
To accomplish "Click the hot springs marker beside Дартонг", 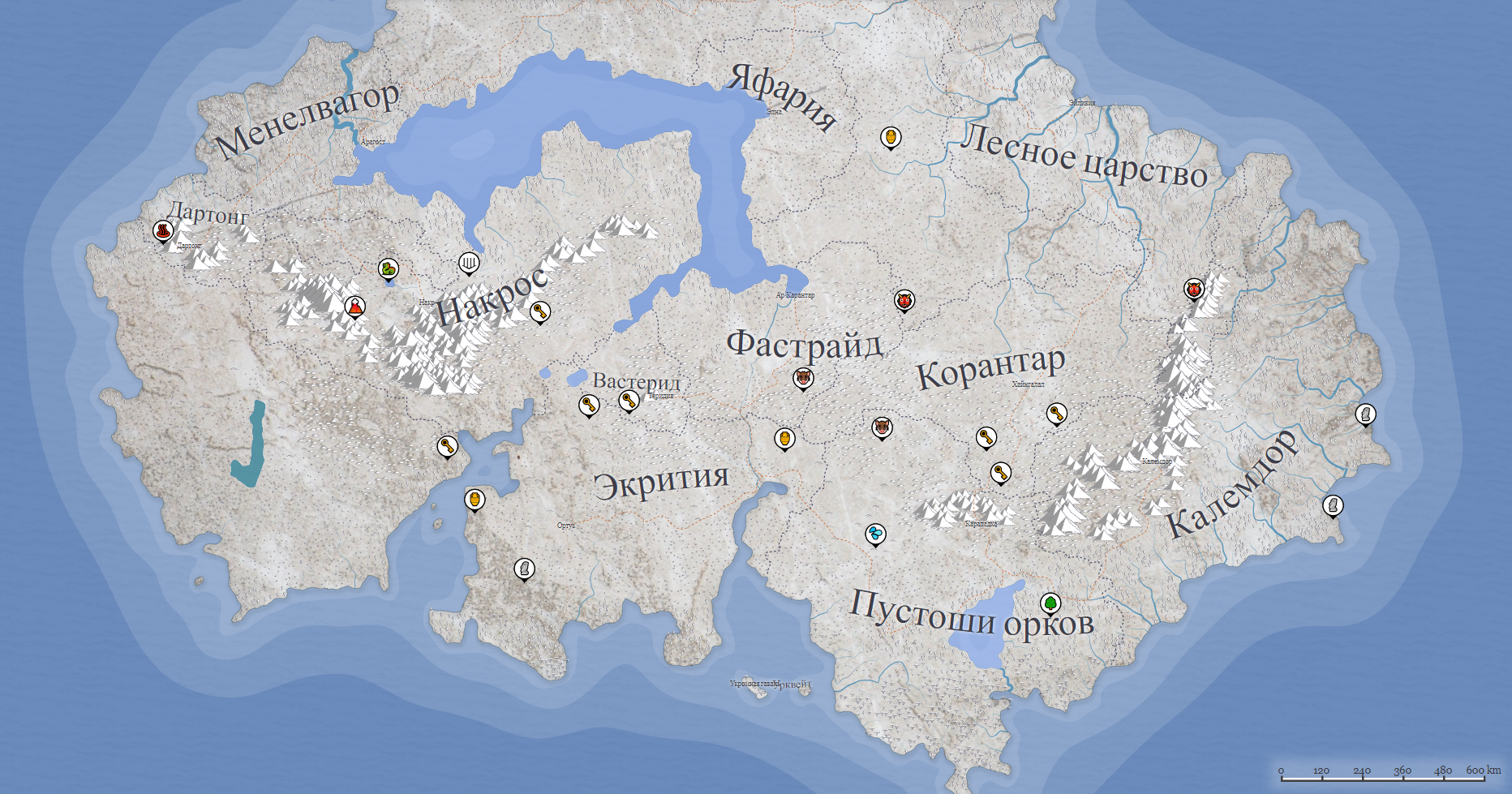I will (x=164, y=231).
